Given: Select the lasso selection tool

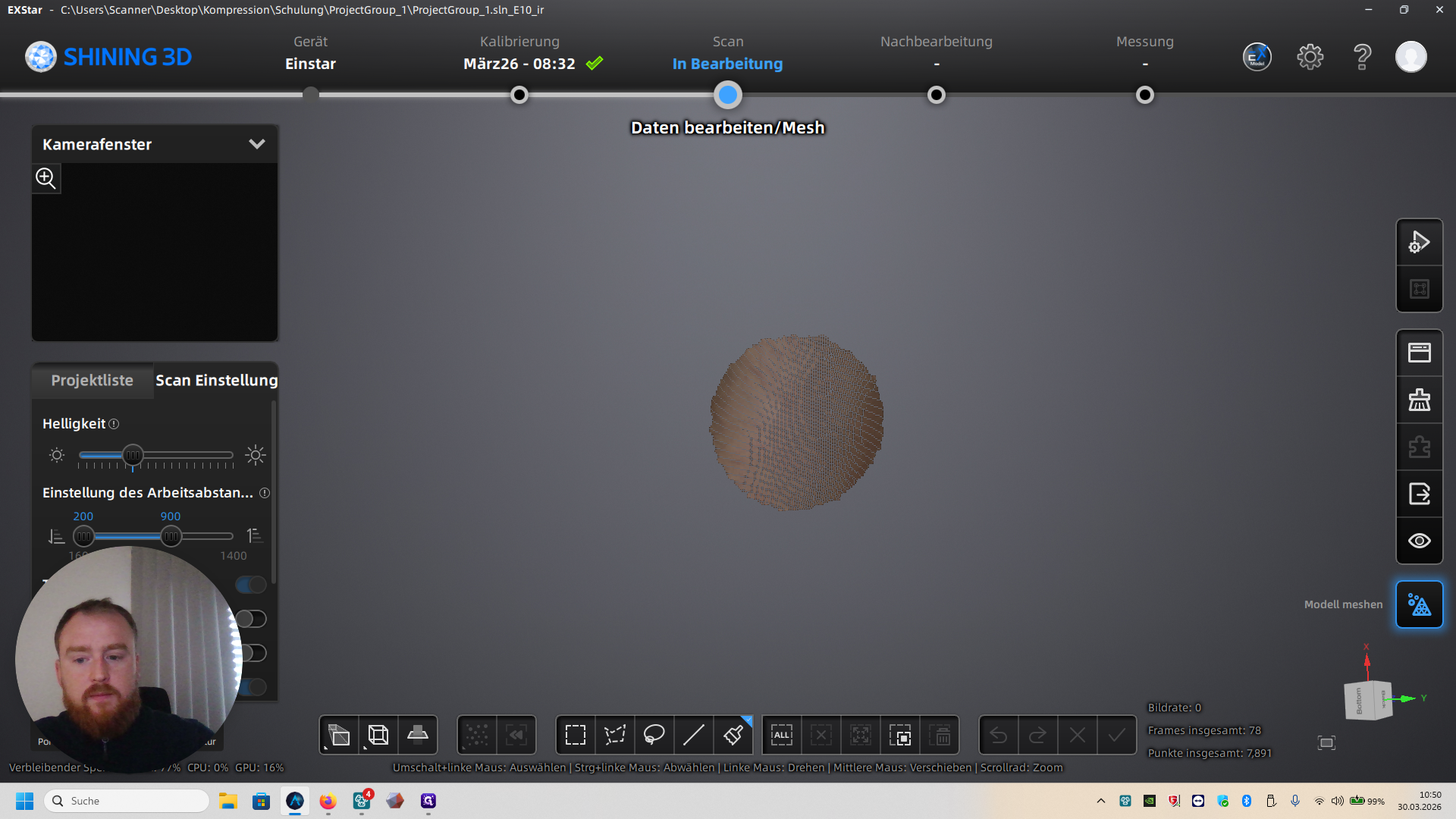Looking at the screenshot, I should coord(654,735).
